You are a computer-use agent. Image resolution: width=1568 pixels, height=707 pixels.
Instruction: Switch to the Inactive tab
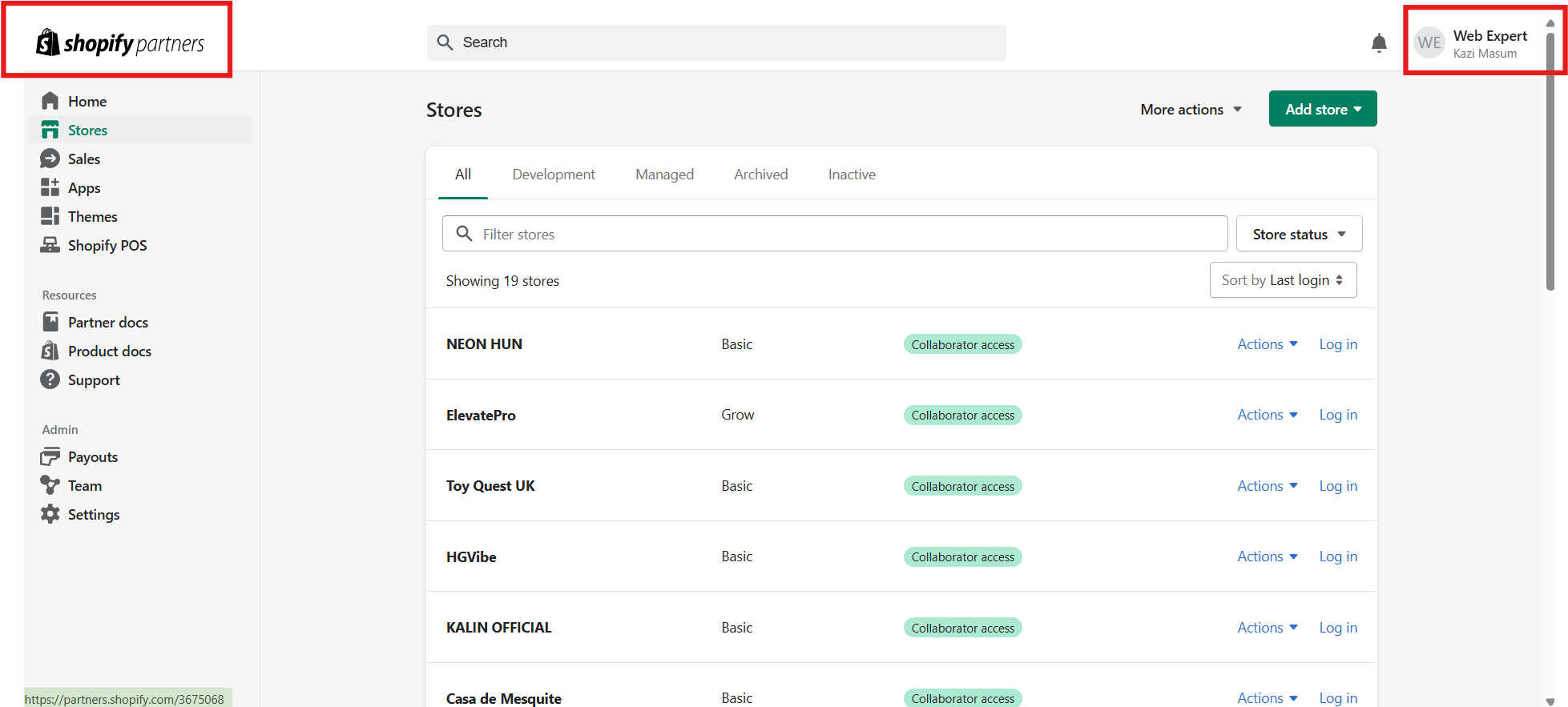click(x=852, y=174)
